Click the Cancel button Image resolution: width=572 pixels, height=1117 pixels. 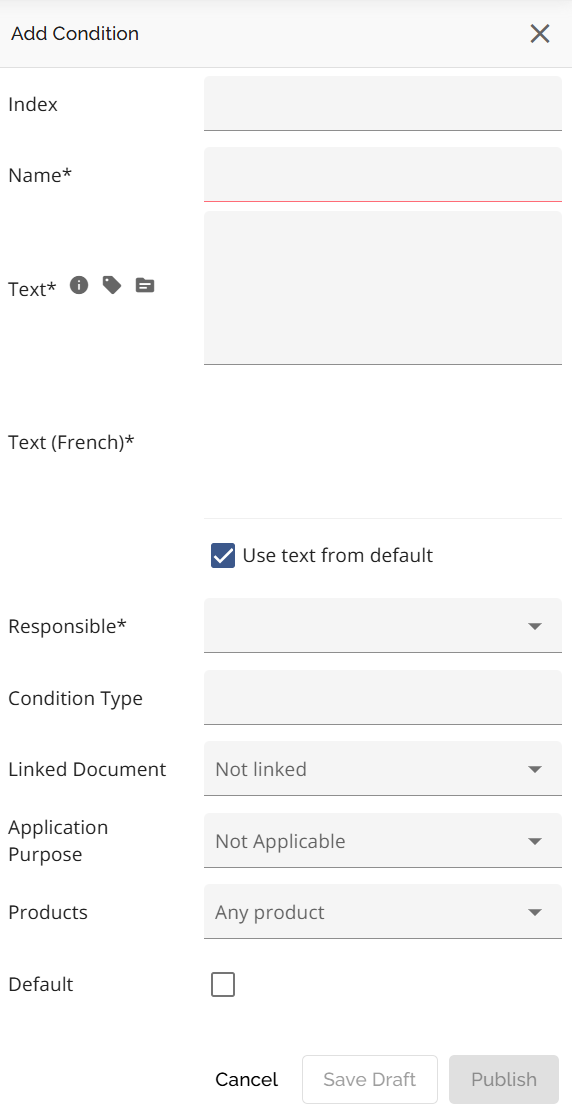click(x=246, y=1079)
